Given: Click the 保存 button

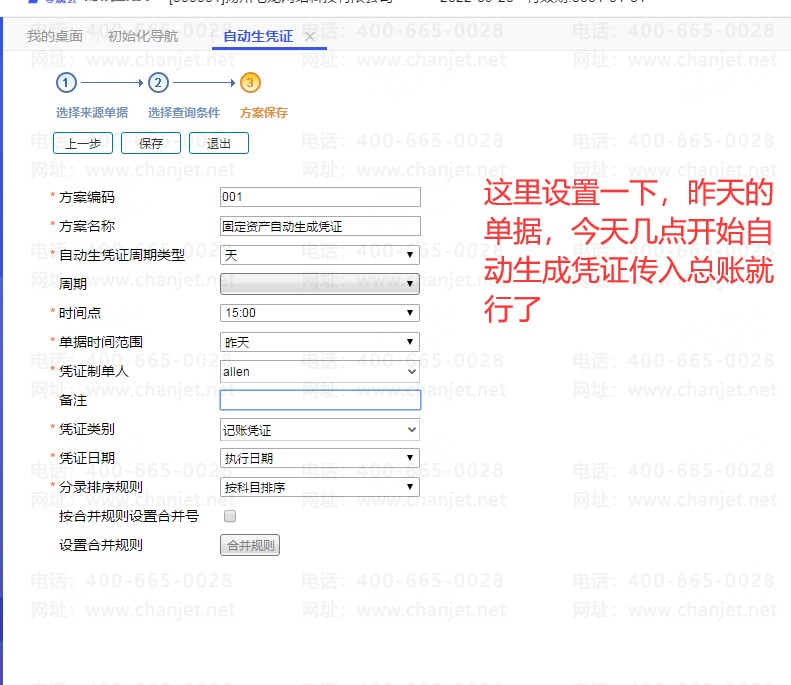Looking at the screenshot, I should coord(151,143).
